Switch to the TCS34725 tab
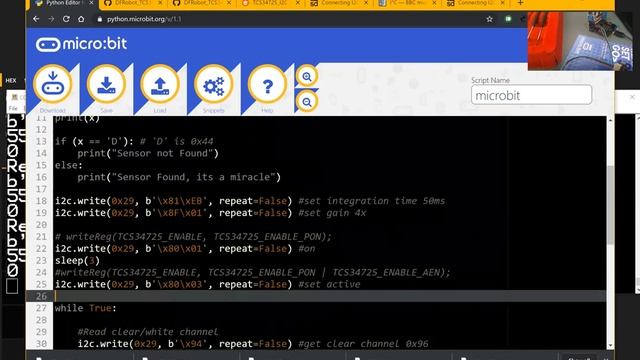Image resolution: width=640 pixels, height=360 pixels. click(269, 3)
